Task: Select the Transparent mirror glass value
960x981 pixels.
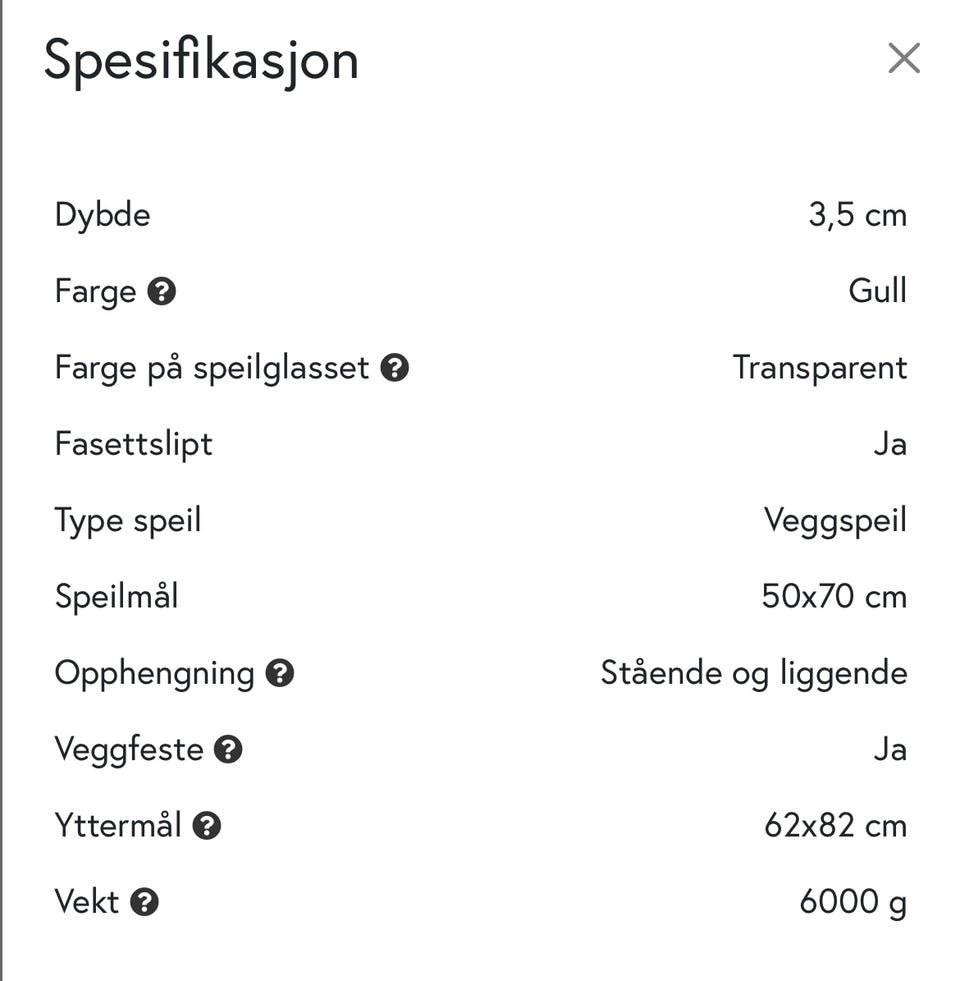Action: pos(819,368)
